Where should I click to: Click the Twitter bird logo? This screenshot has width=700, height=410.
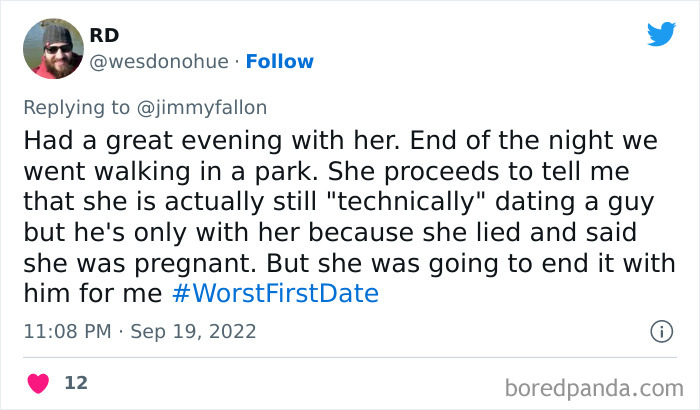click(661, 34)
